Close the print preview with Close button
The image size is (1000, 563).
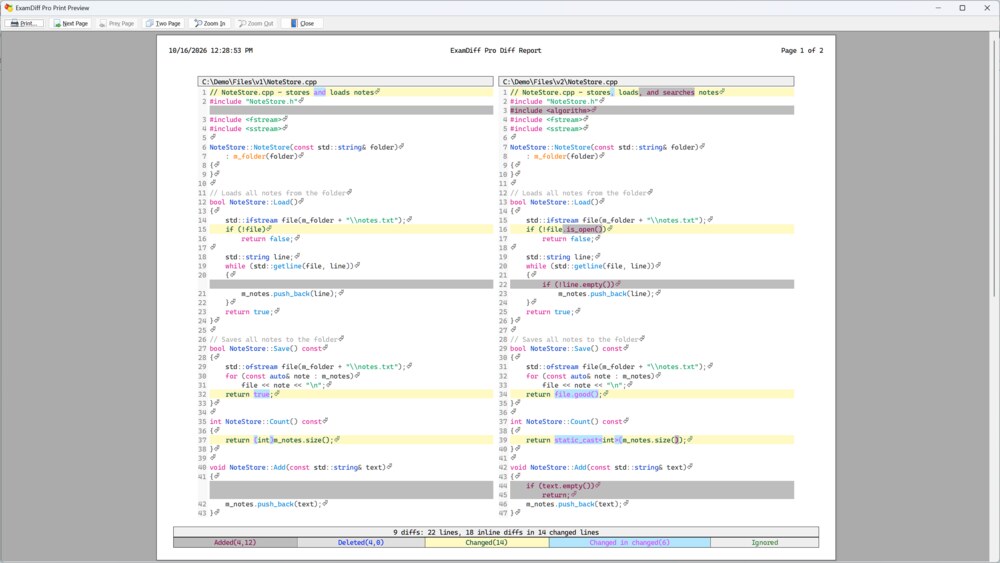pos(302,23)
